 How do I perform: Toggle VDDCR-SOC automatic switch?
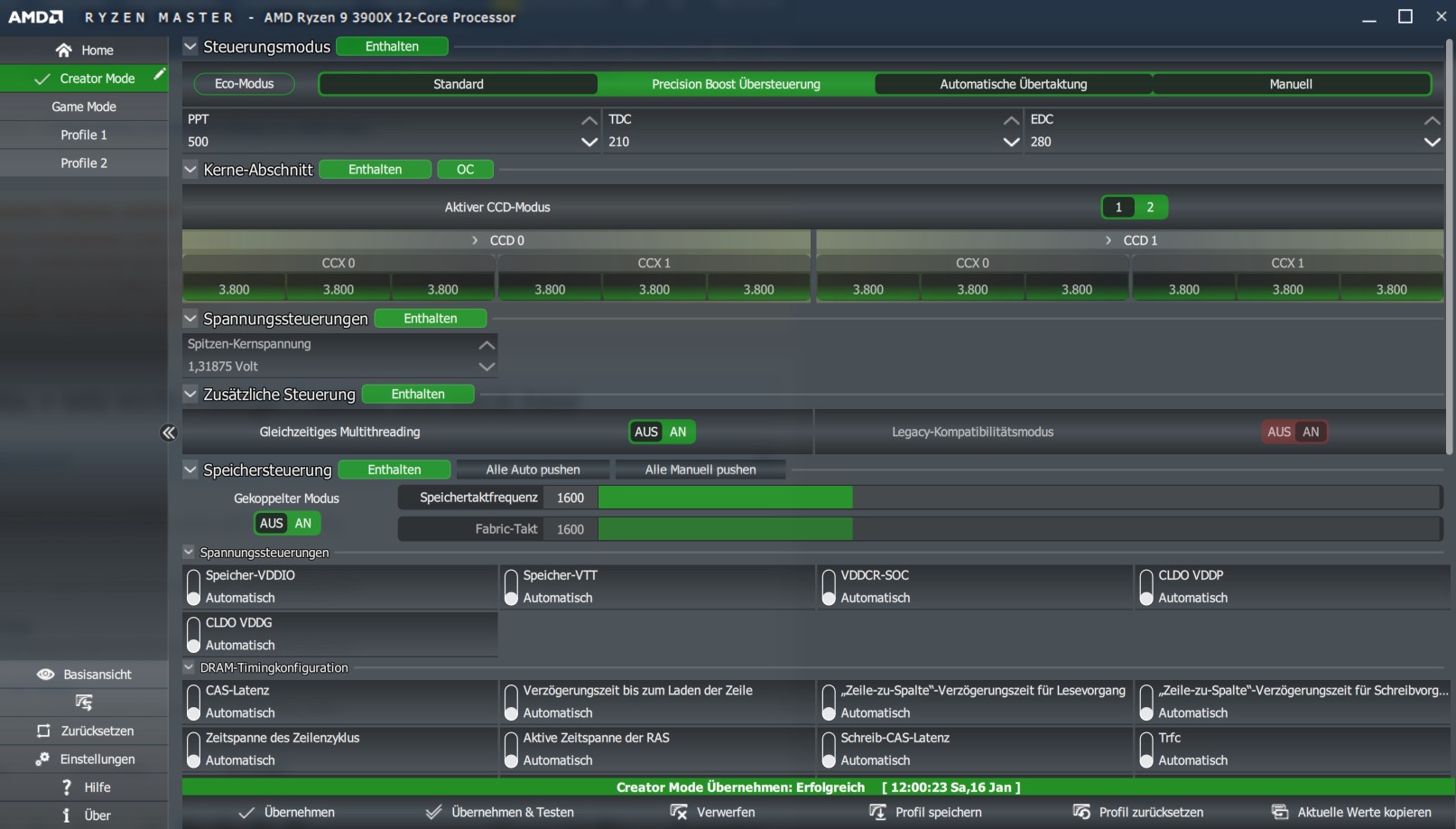click(829, 587)
